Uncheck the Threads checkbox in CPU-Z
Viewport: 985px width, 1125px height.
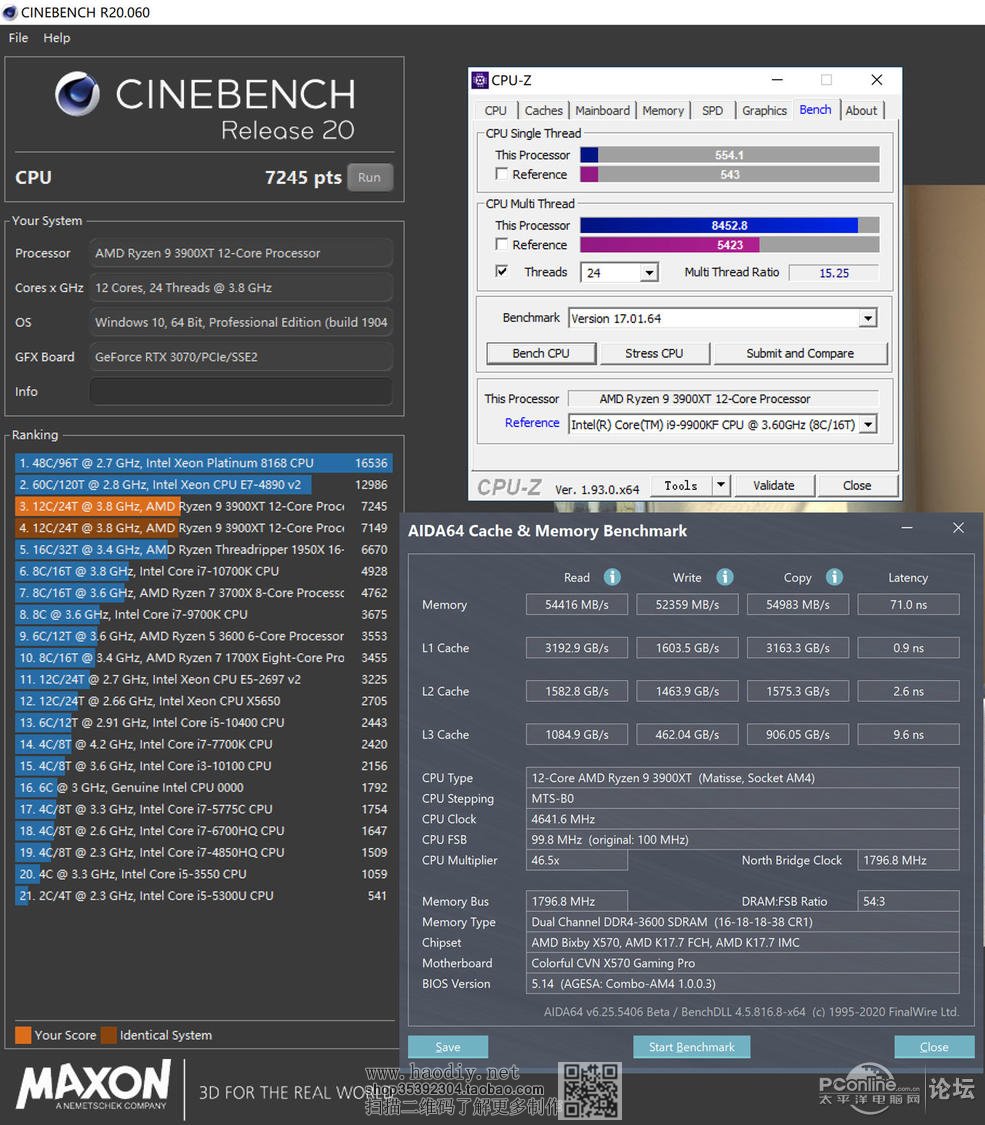[502, 271]
